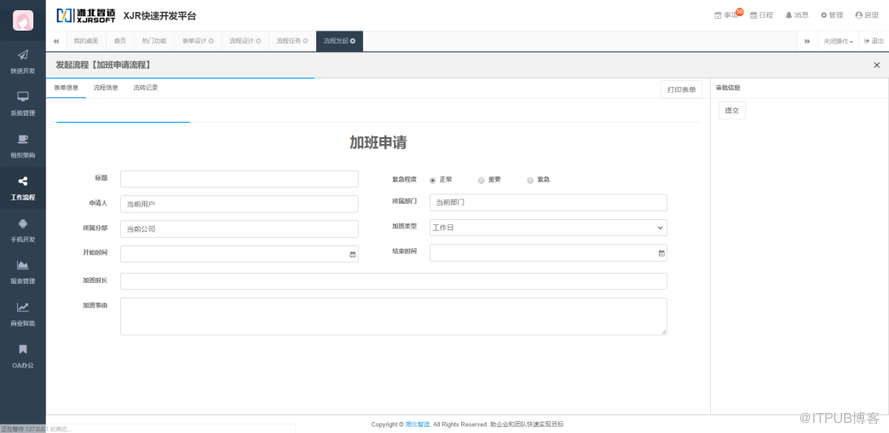Click the 标题 input field
889x433 pixels.
click(239, 179)
